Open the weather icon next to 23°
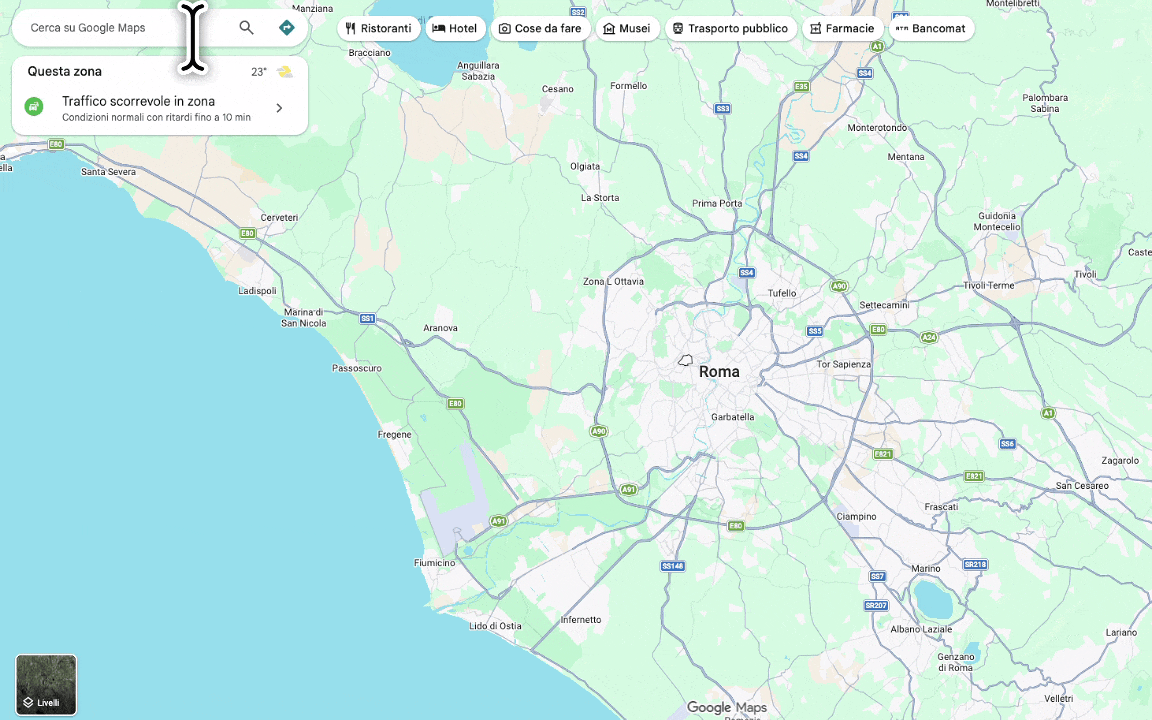 pos(284,71)
